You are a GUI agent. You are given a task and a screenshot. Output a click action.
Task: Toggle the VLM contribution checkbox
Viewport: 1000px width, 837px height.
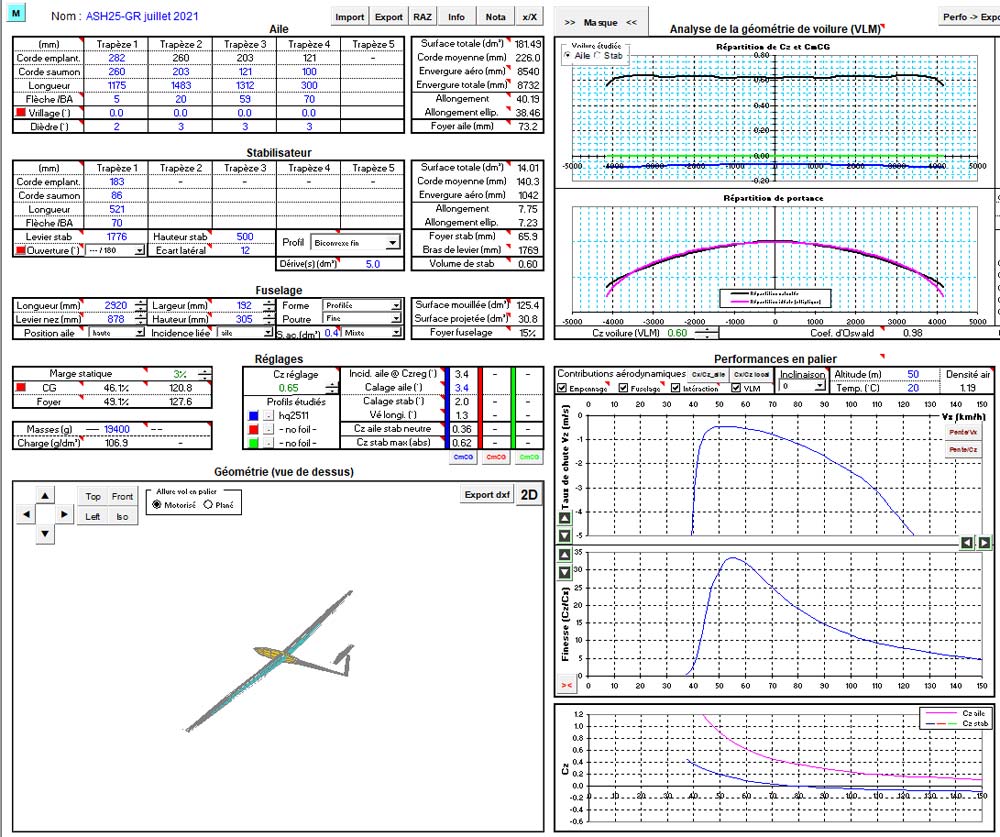click(736, 388)
